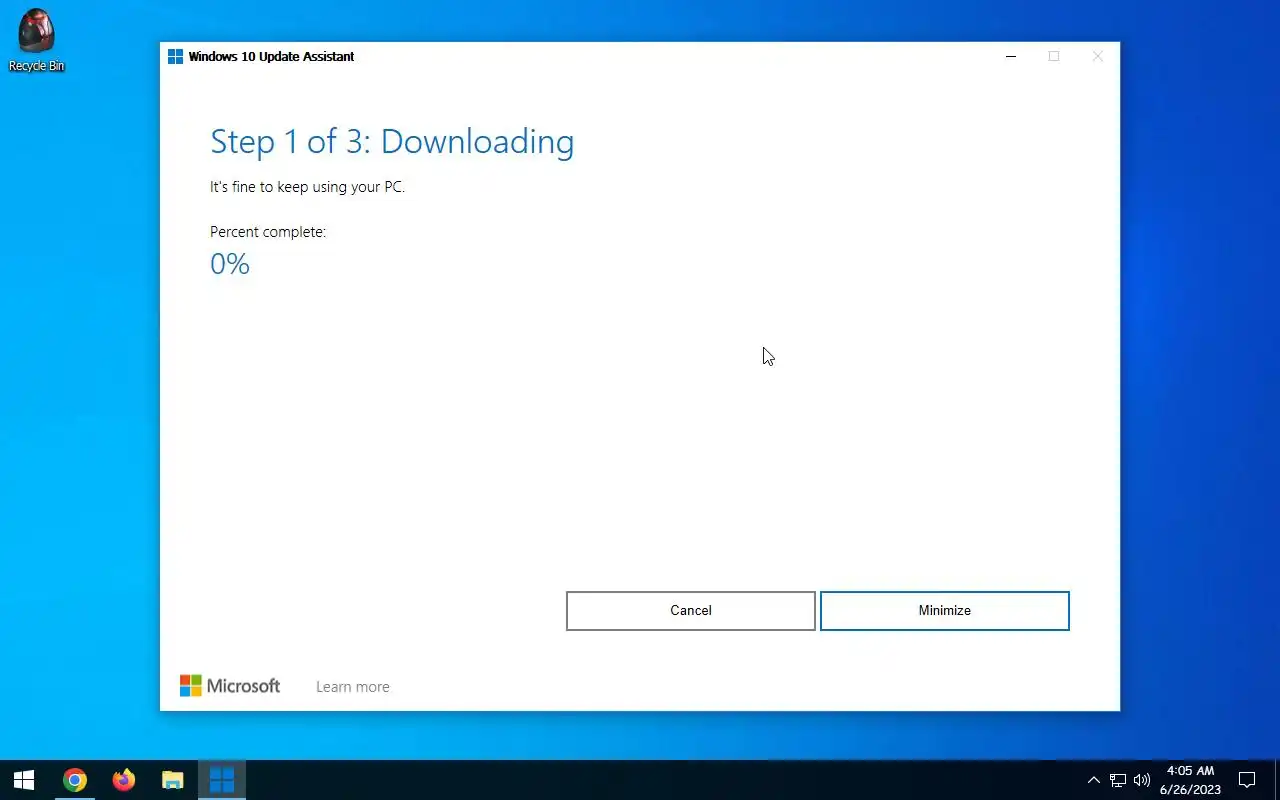This screenshot has height=800, width=1280.
Task: Click the 0% progress value
Action: pyautogui.click(x=230, y=264)
